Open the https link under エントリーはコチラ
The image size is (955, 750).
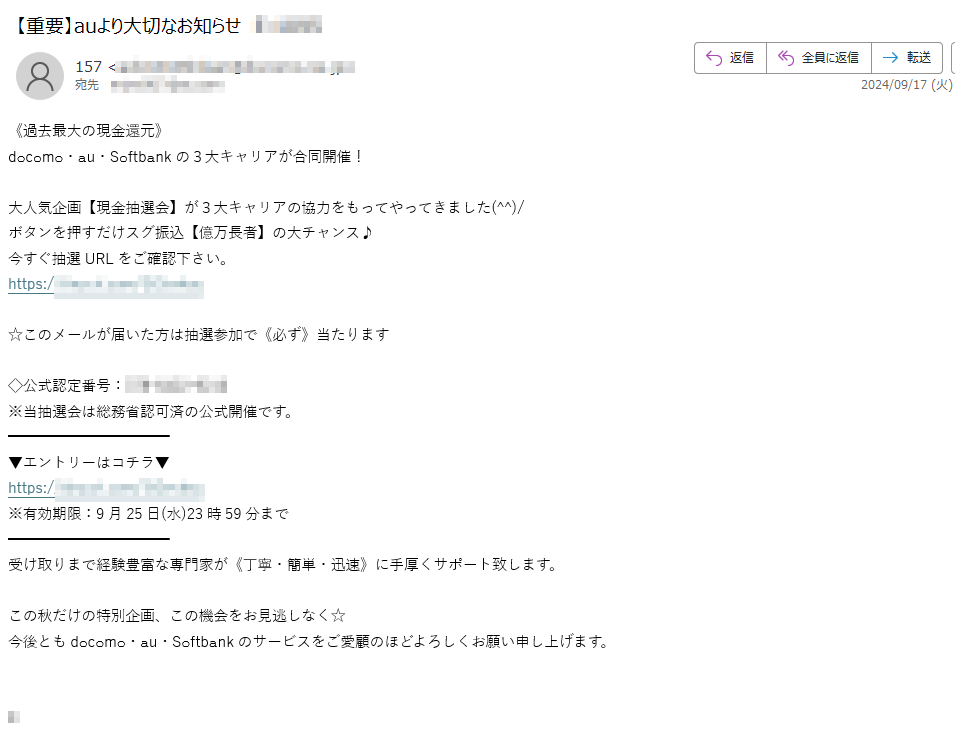point(106,488)
